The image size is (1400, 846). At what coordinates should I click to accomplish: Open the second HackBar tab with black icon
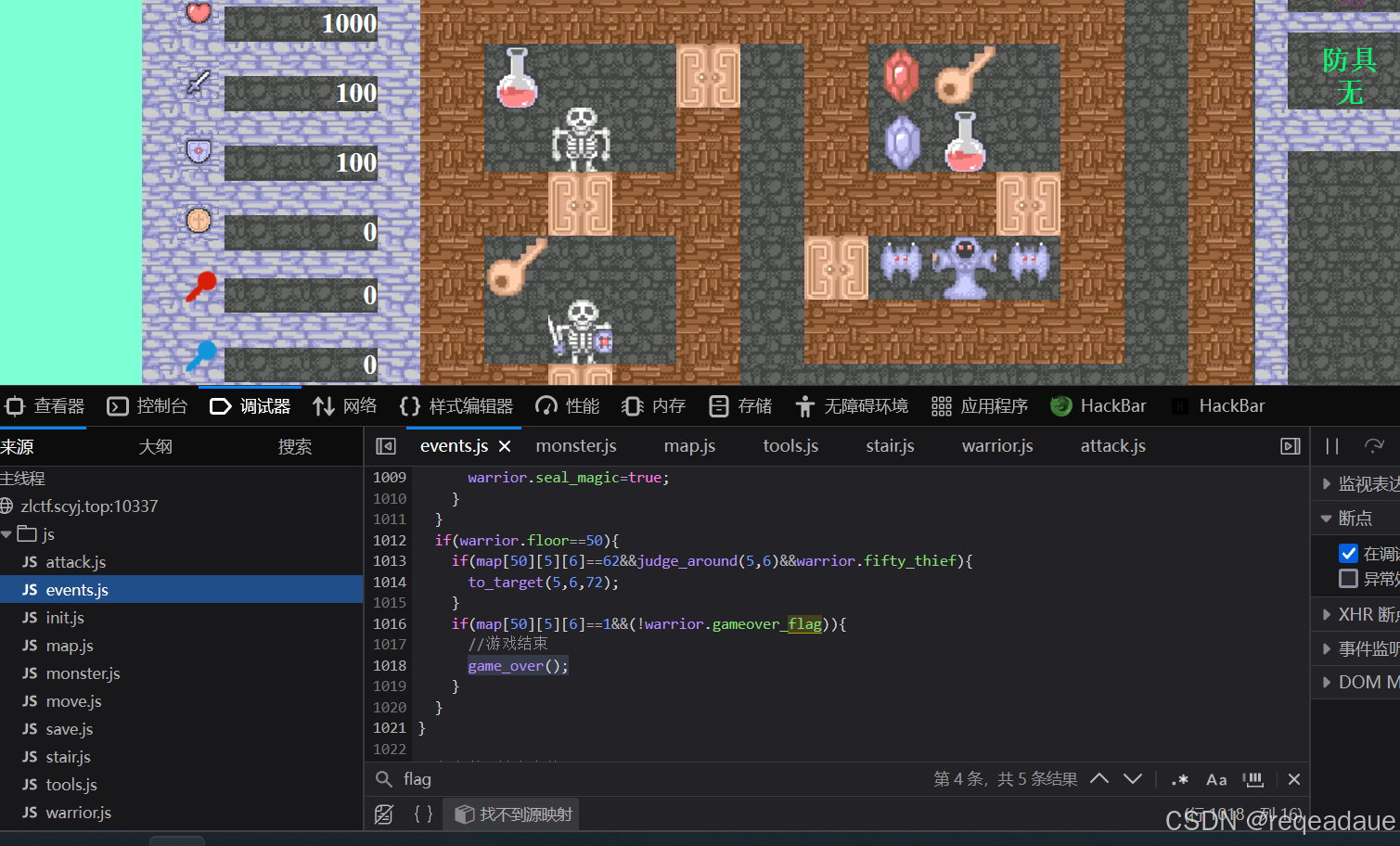click(1217, 406)
